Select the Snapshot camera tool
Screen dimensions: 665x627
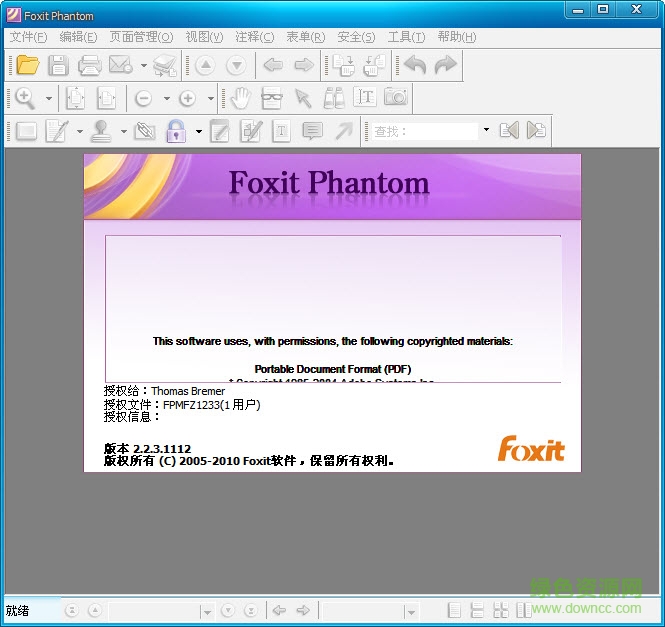coord(396,98)
